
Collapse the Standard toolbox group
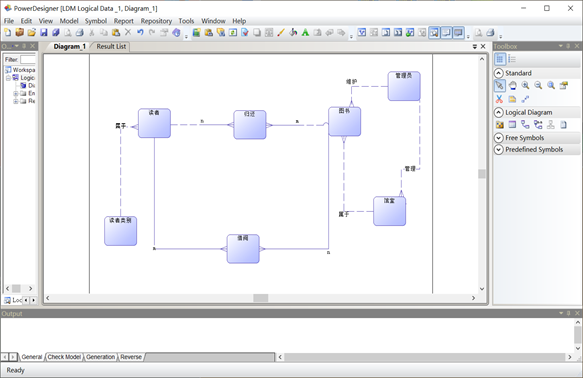click(499, 73)
